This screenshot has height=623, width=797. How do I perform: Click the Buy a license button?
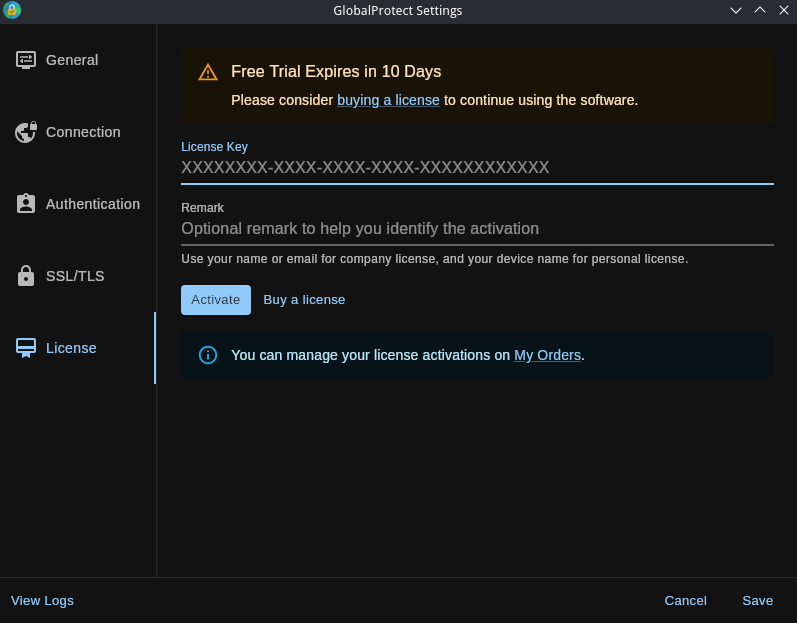(x=304, y=300)
